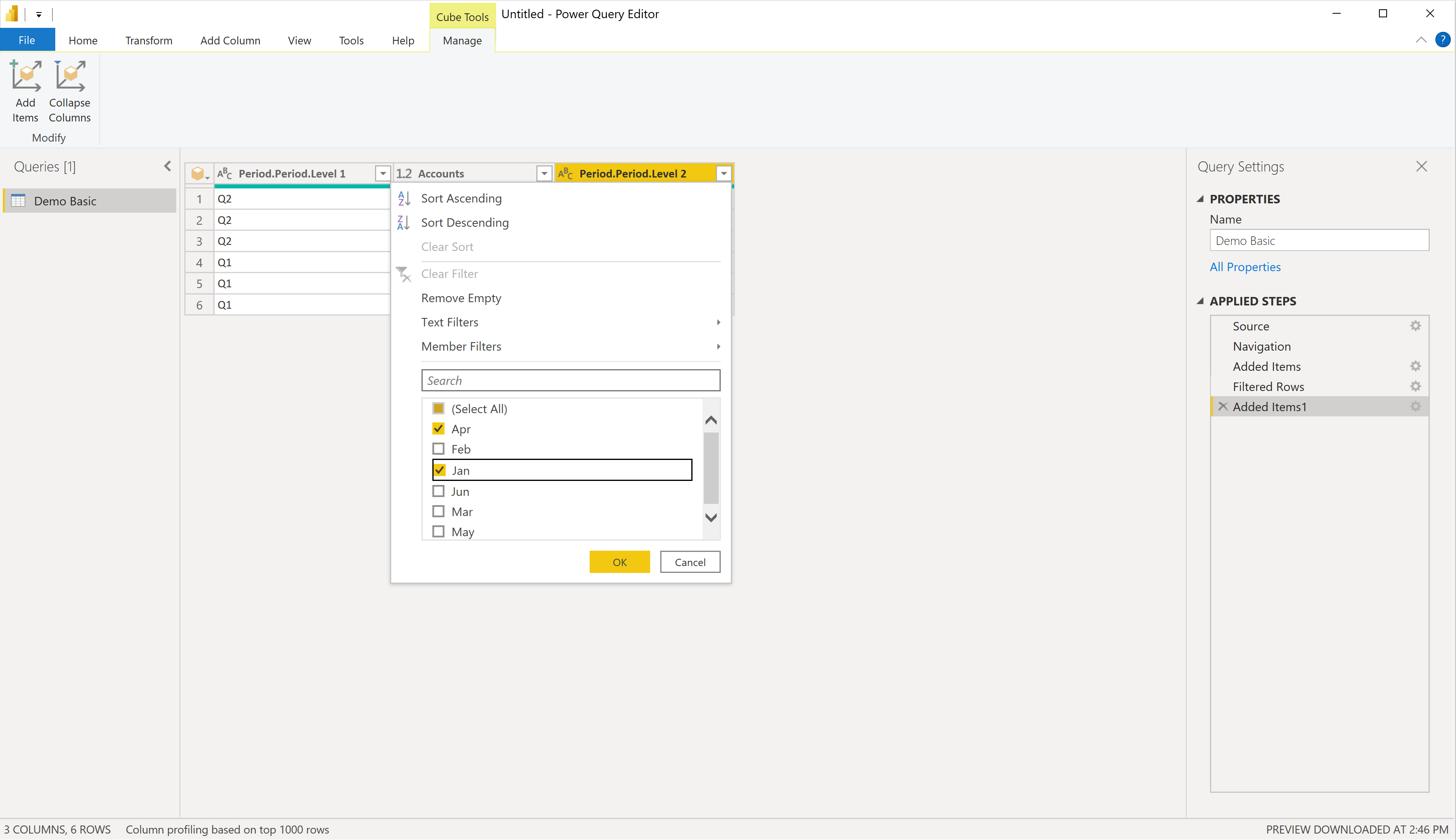Click gear icon next to Filtered Rows
This screenshot has height=840, width=1456.
click(x=1415, y=387)
